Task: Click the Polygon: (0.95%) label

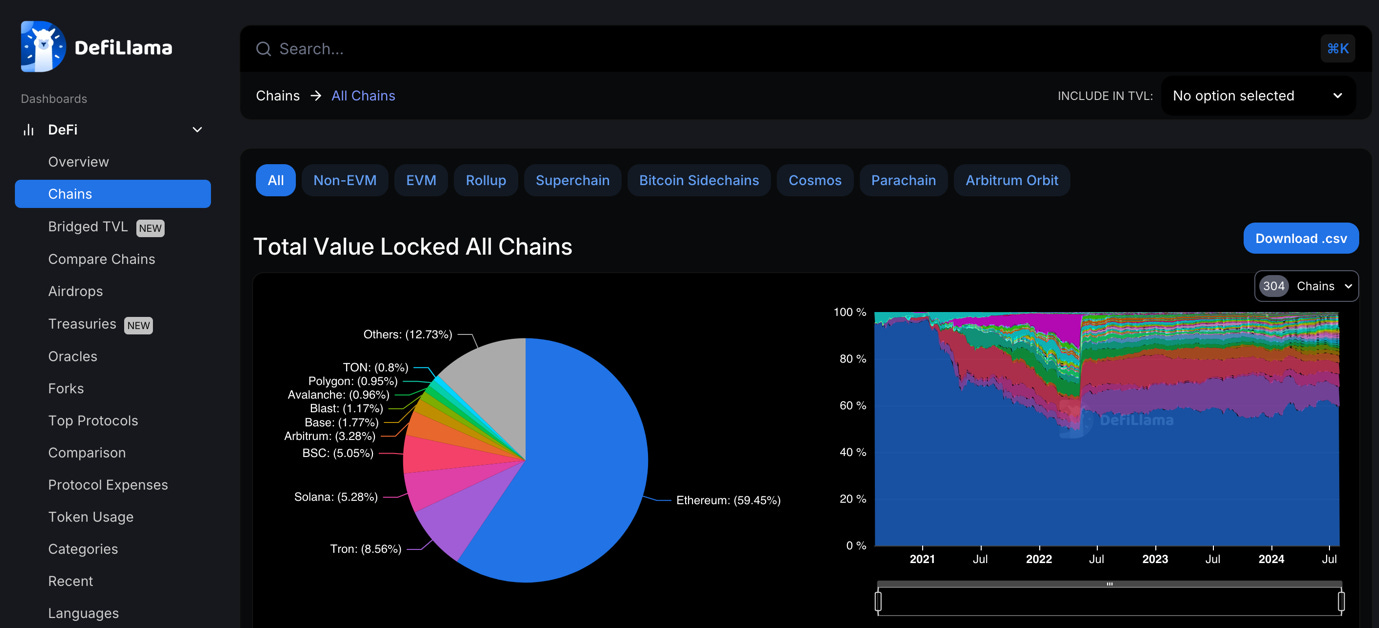Action: (353, 381)
